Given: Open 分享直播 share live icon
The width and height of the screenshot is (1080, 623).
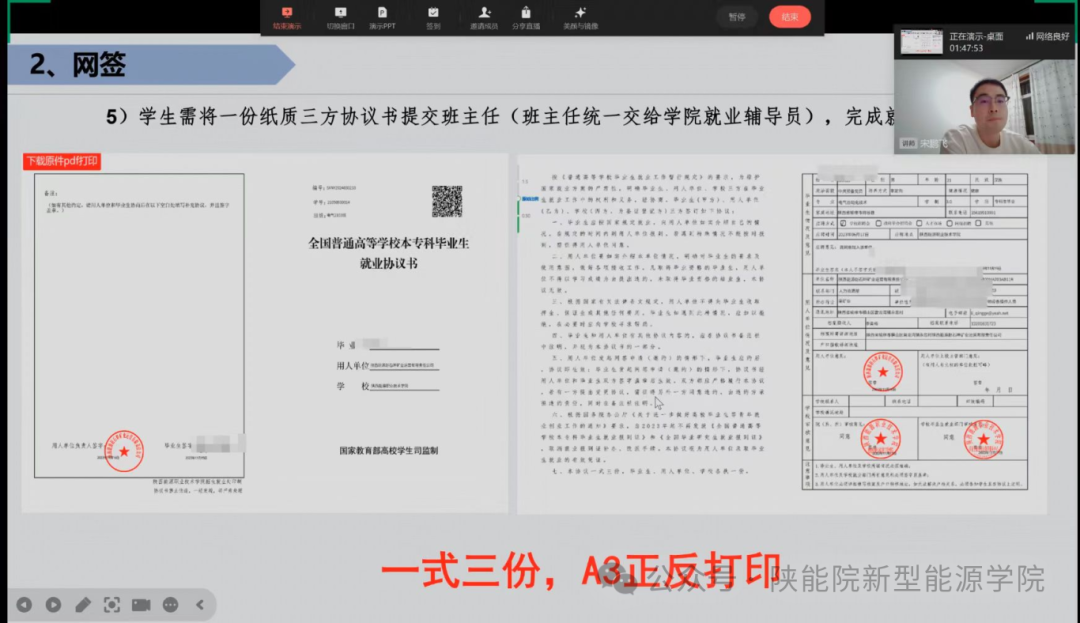Looking at the screenshot, I should point(526,17).
